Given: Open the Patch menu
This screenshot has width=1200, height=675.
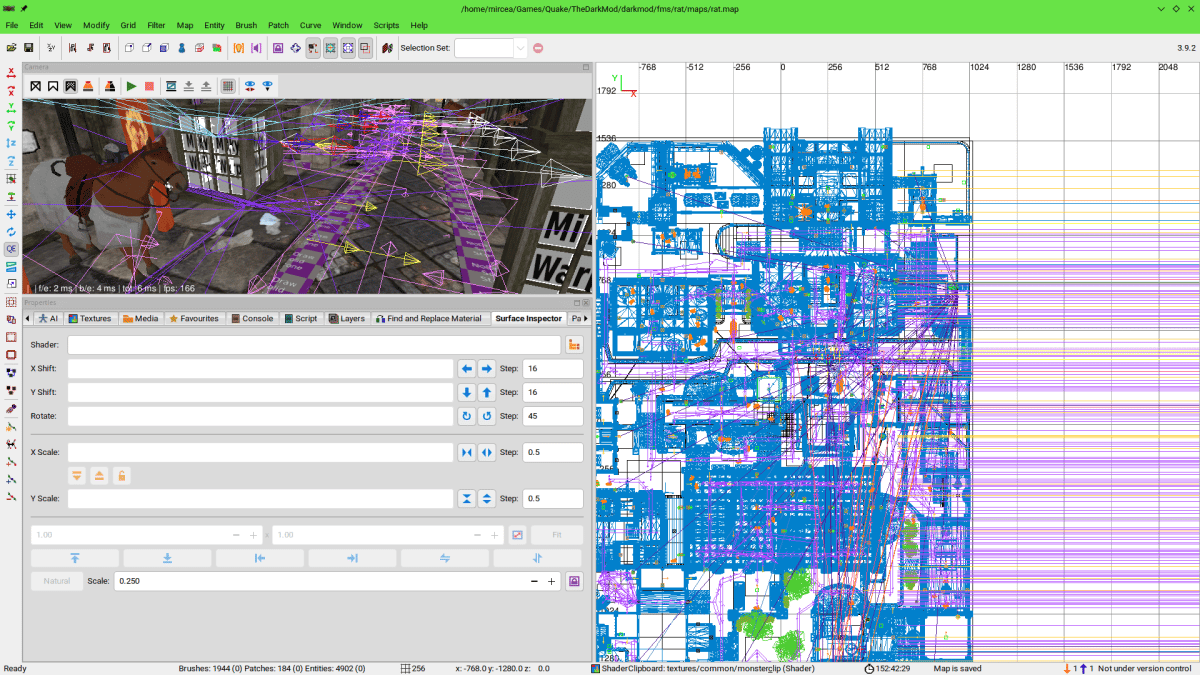Looking at the screenshot, I should click(x=278, y=25).
